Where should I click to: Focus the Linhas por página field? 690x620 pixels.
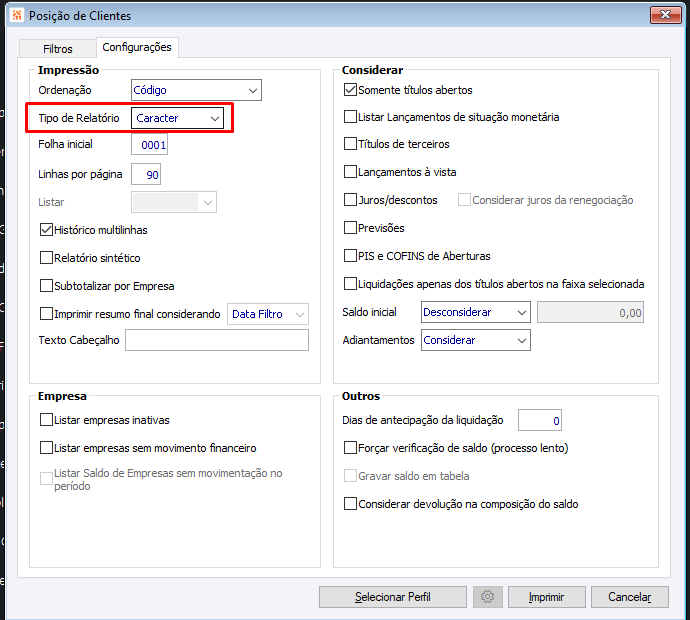pyautogui.click(x=146, y=175)
